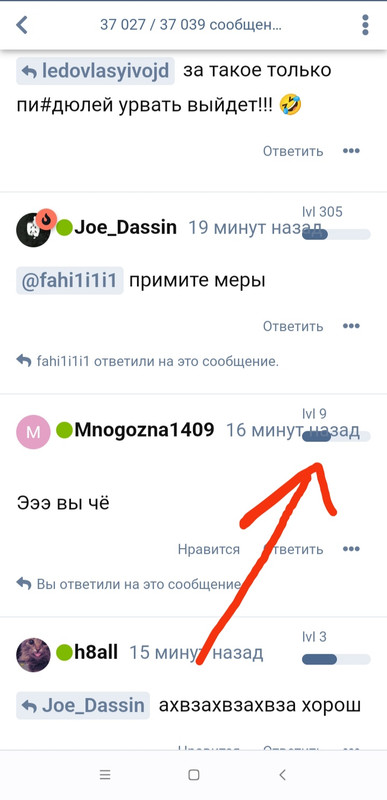Tap Ответить under the top message

tap(293, 151)
